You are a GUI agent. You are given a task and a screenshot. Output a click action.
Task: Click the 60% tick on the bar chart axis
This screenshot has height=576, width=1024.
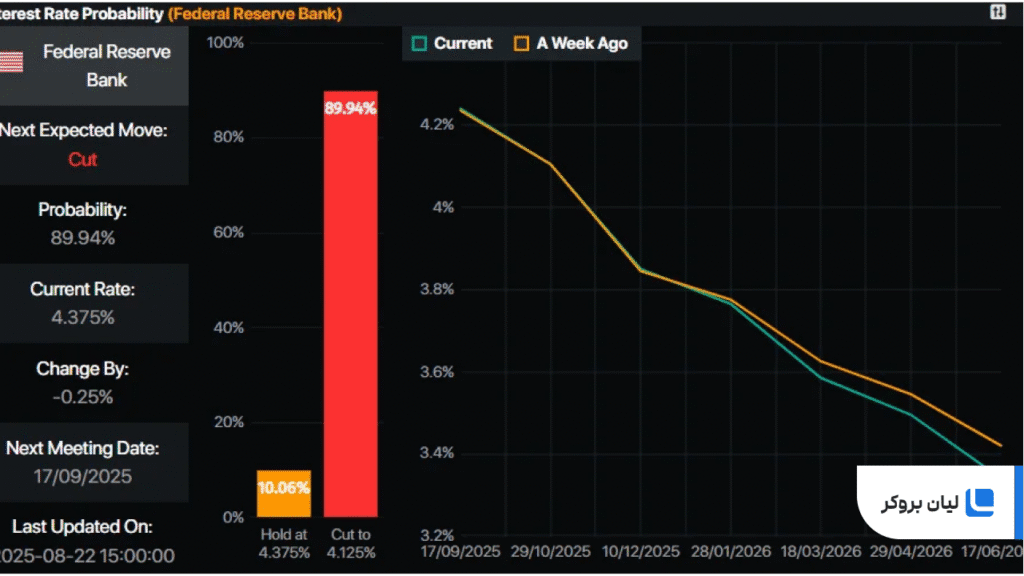pyautogui.click(x=229, y=232)
